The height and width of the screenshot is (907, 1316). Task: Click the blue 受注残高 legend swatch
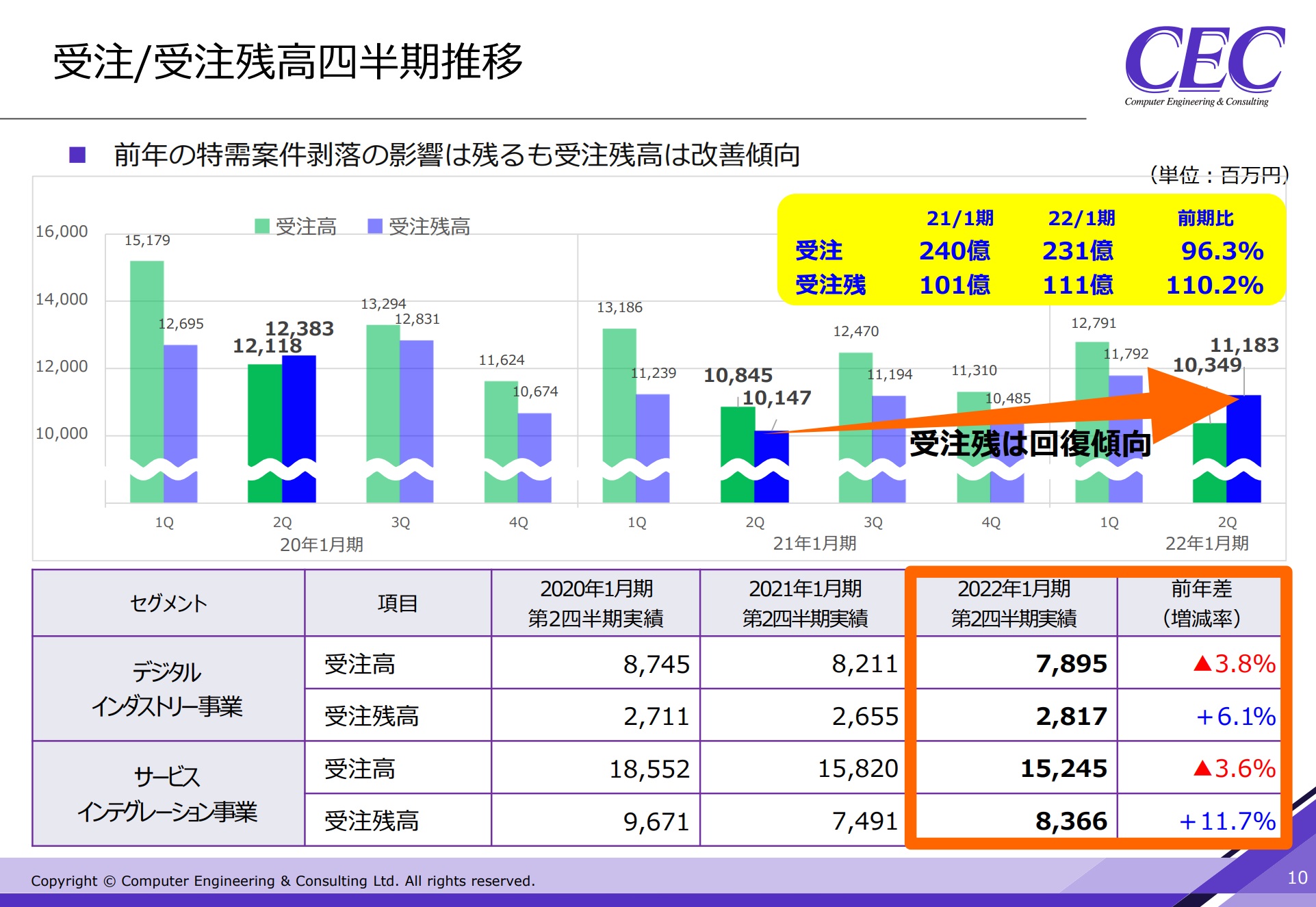point(375,226)
